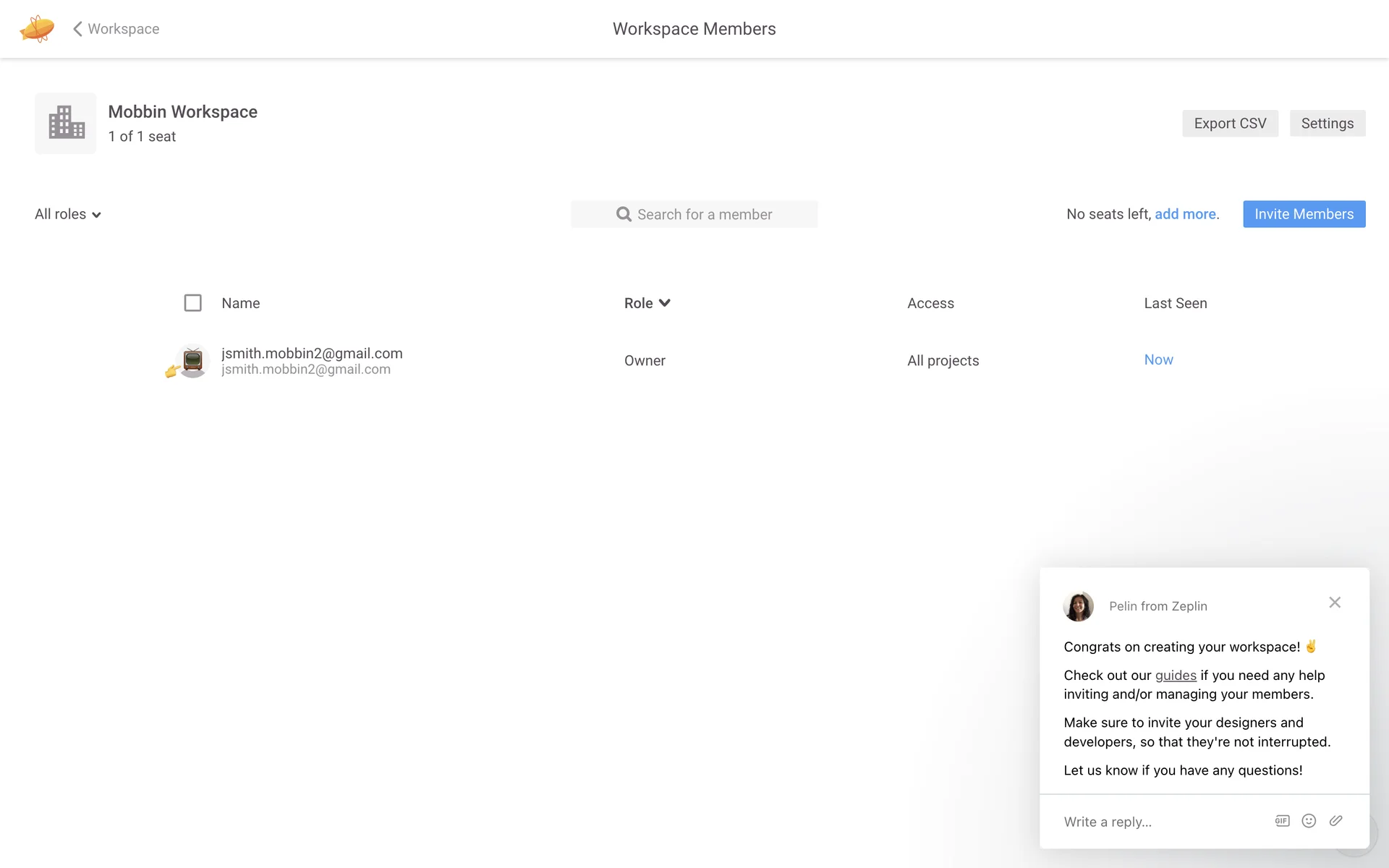Open the guides link in chat
The image size is (1389, 868).
point(1176,675)
